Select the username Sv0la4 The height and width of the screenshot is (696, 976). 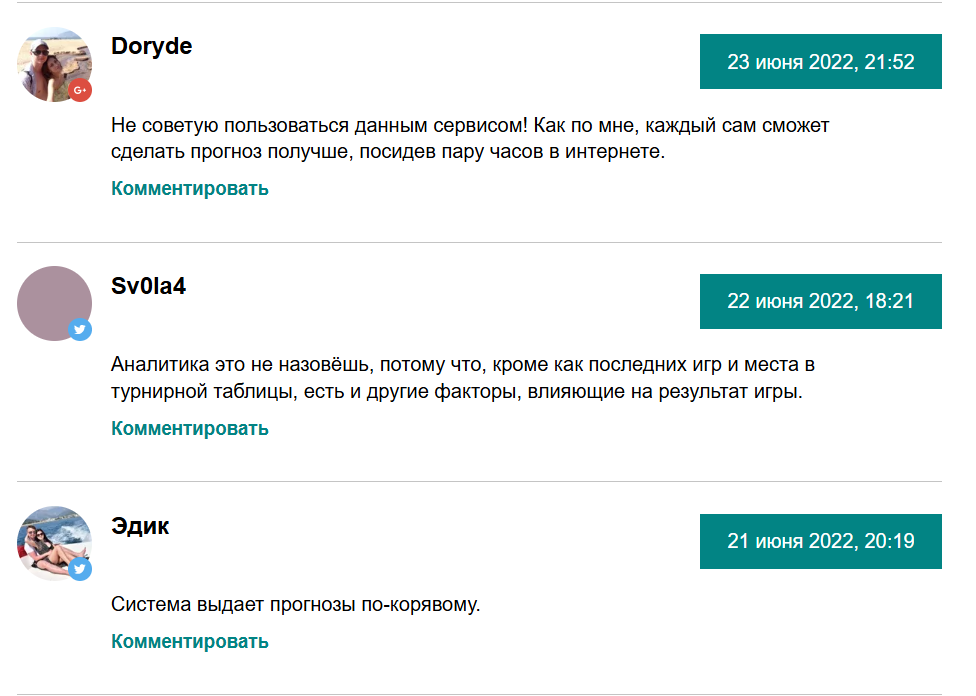pos(149,286)
